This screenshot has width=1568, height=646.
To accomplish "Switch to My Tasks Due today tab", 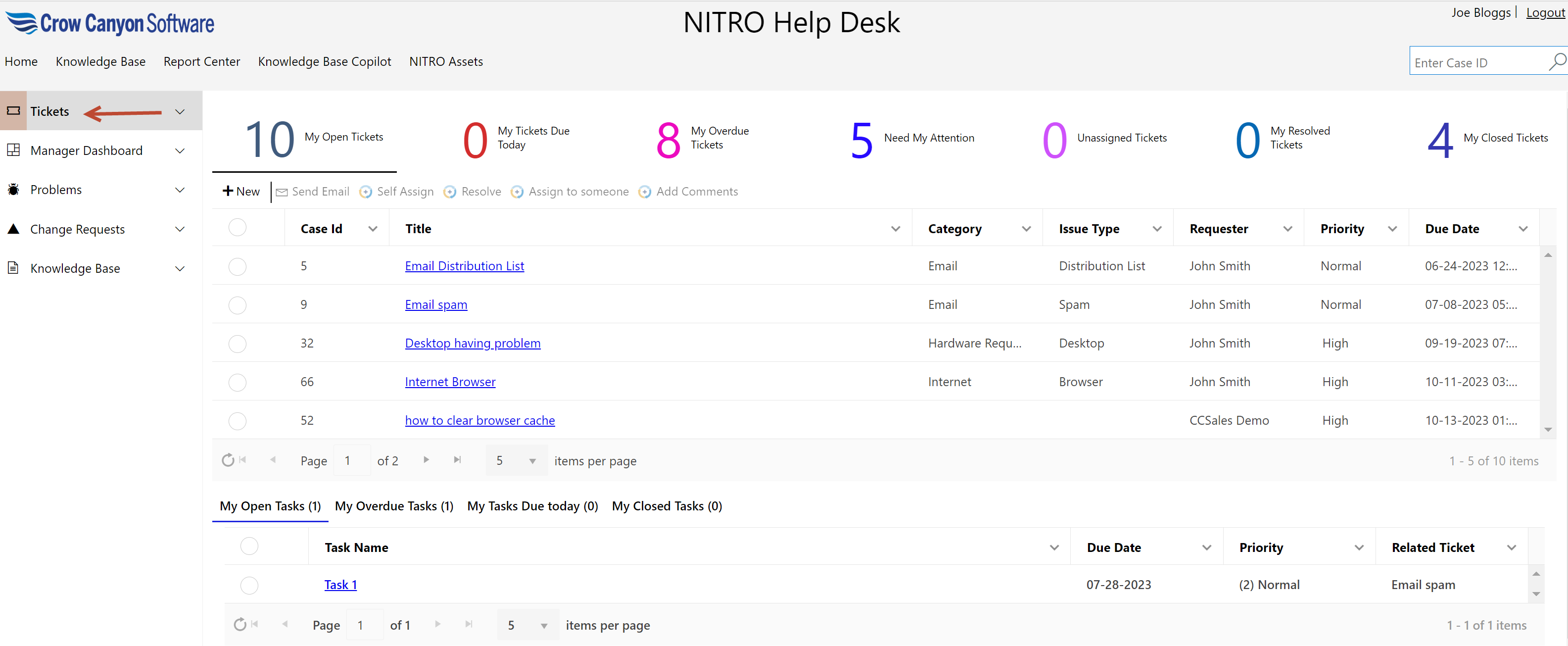I will point(532,506).
